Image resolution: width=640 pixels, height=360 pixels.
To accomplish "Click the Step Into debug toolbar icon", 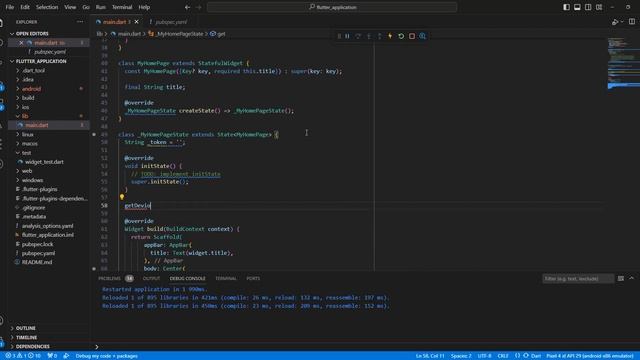I will (369, 36).
